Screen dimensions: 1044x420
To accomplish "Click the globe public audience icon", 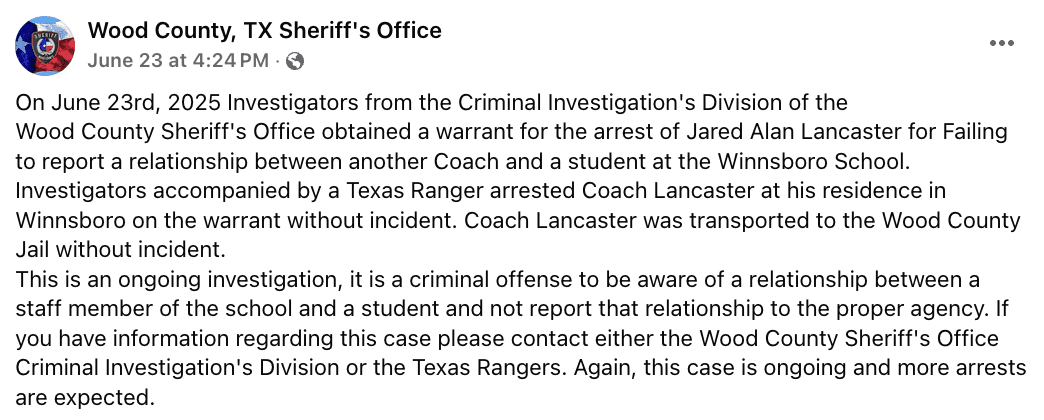I will click(x=295, y=62).
